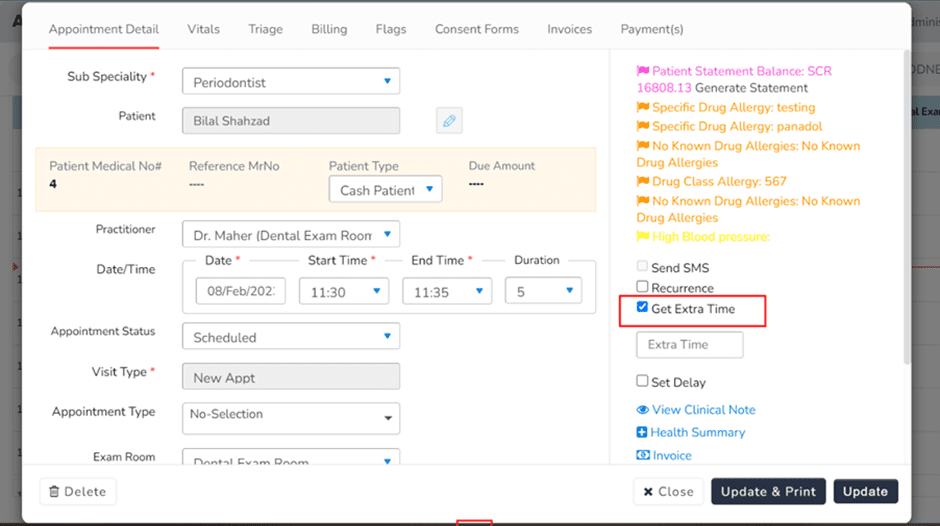Enable the Send SMS checkbox
Image resolution: width=940 pixels, height=526 pixels.
(x=642, y=266)
